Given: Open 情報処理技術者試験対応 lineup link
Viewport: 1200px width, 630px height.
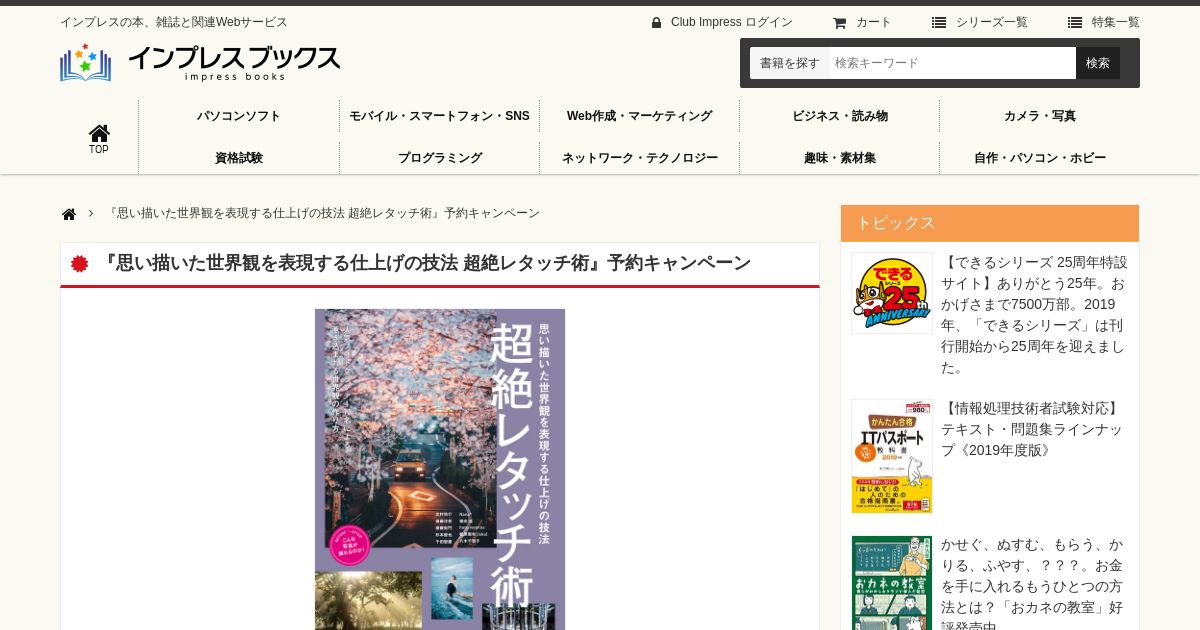Looking at the screenshot, I should pyautogui.click(x=1032, y=429).
